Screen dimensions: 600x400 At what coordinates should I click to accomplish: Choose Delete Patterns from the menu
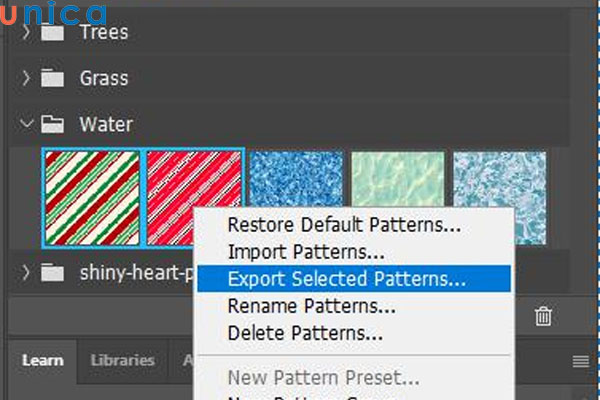click(305, 332)
